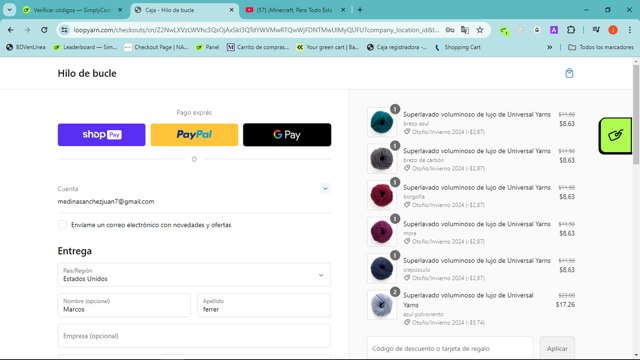The height and width of the screenshot is (360, 640).
Task: Close the Verificar códigos tab
Action: point(120,10)
